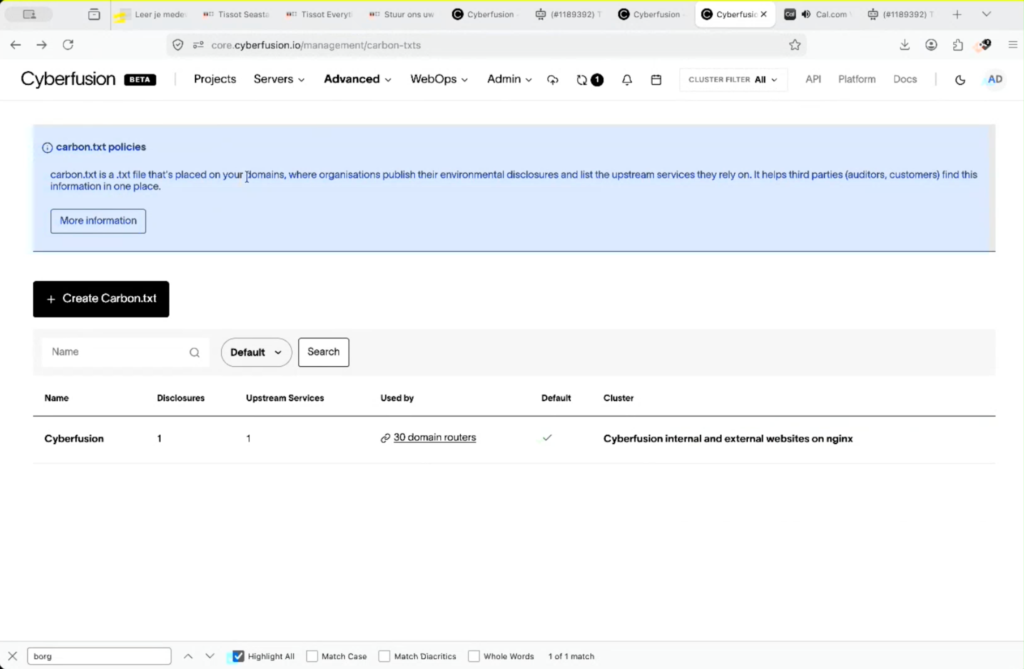Click the Create Carbon.txt button
The width and height of the screenshot is (1024, 669).
[x=101, y=299]
